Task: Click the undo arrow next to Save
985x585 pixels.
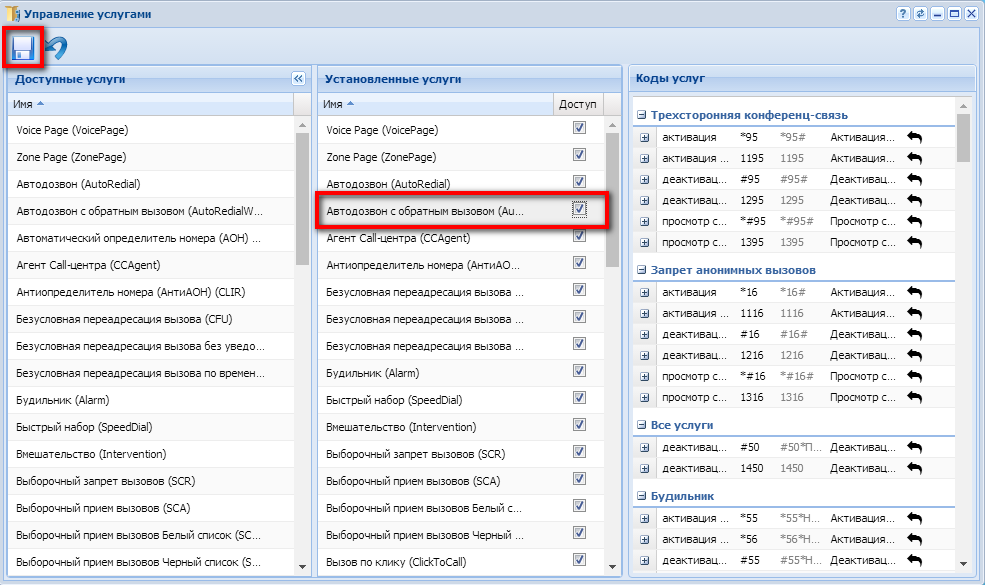Action: [57, 48]
